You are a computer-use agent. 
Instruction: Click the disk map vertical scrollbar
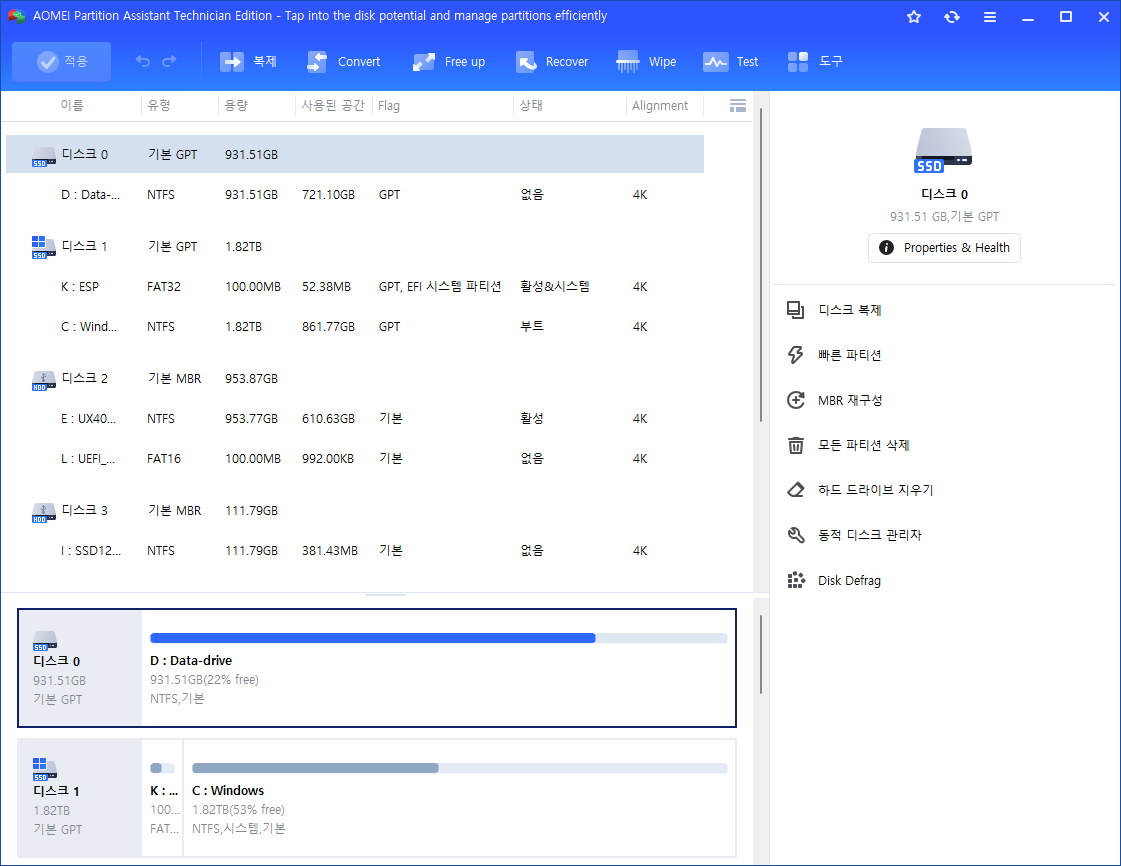(761, 654)
